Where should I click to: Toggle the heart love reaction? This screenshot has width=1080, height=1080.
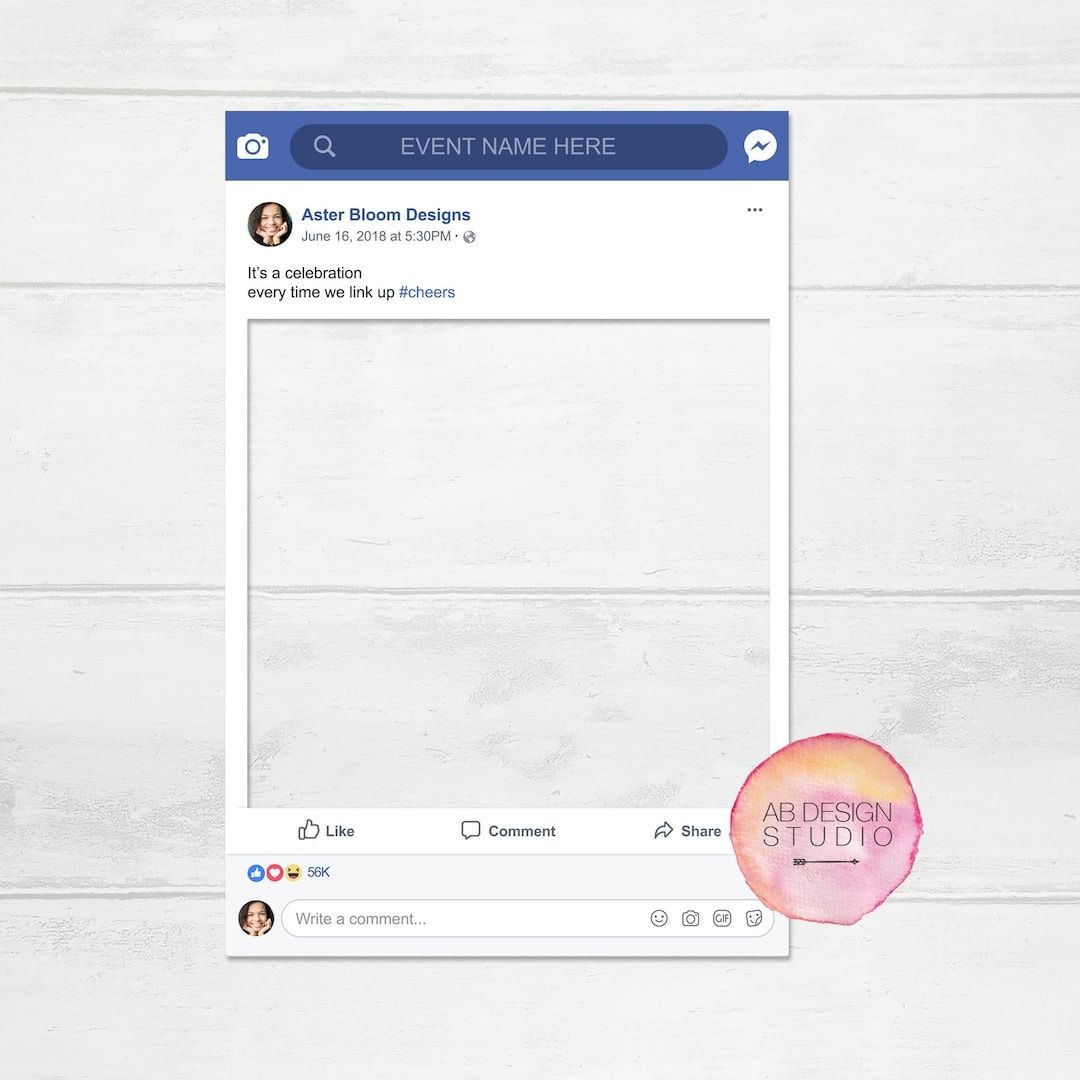coord(274,872)
